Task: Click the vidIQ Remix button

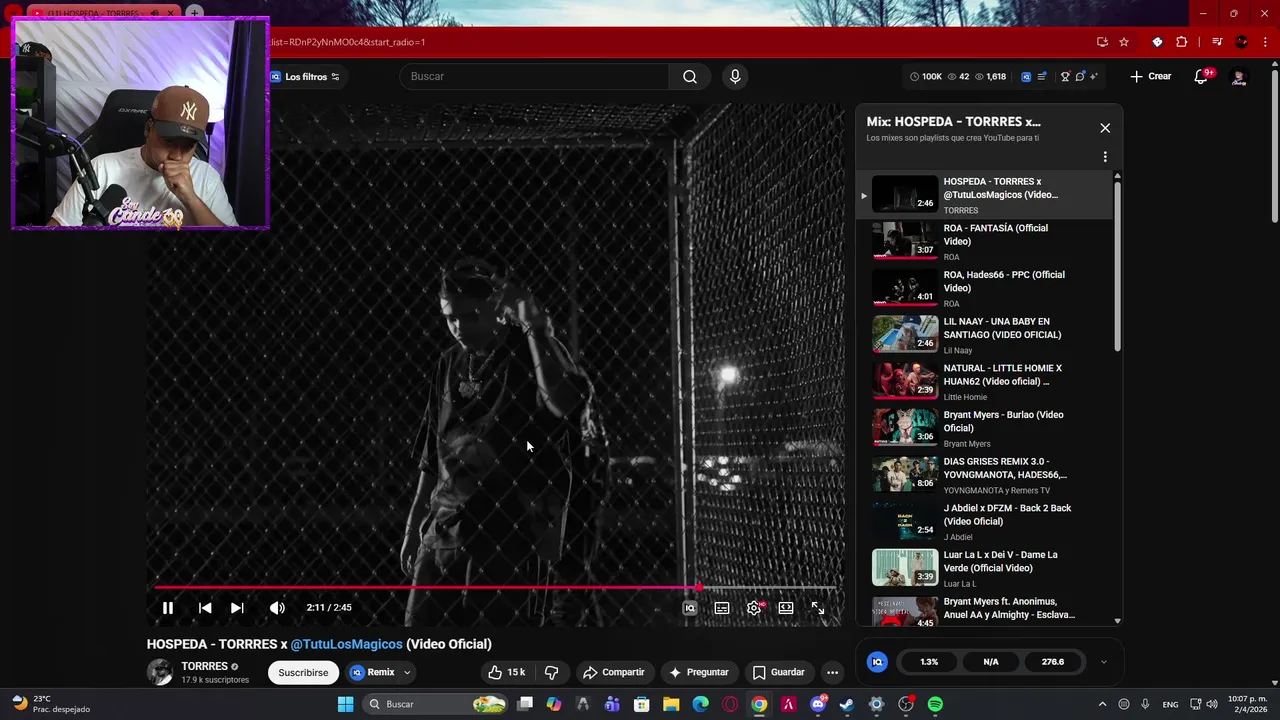Action: pos(372,673)
